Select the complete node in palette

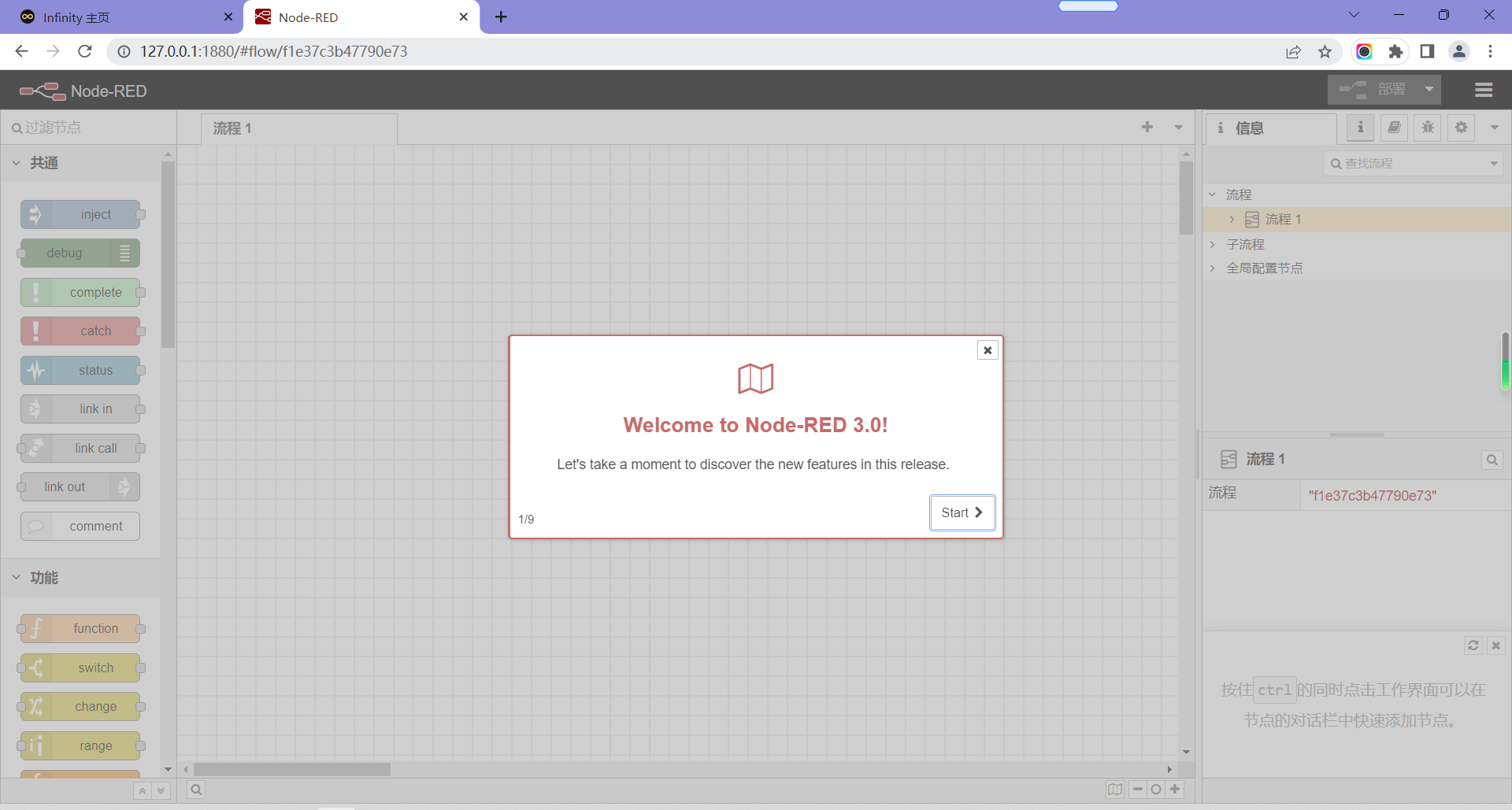pyautogui.click(x=80, y=293)
